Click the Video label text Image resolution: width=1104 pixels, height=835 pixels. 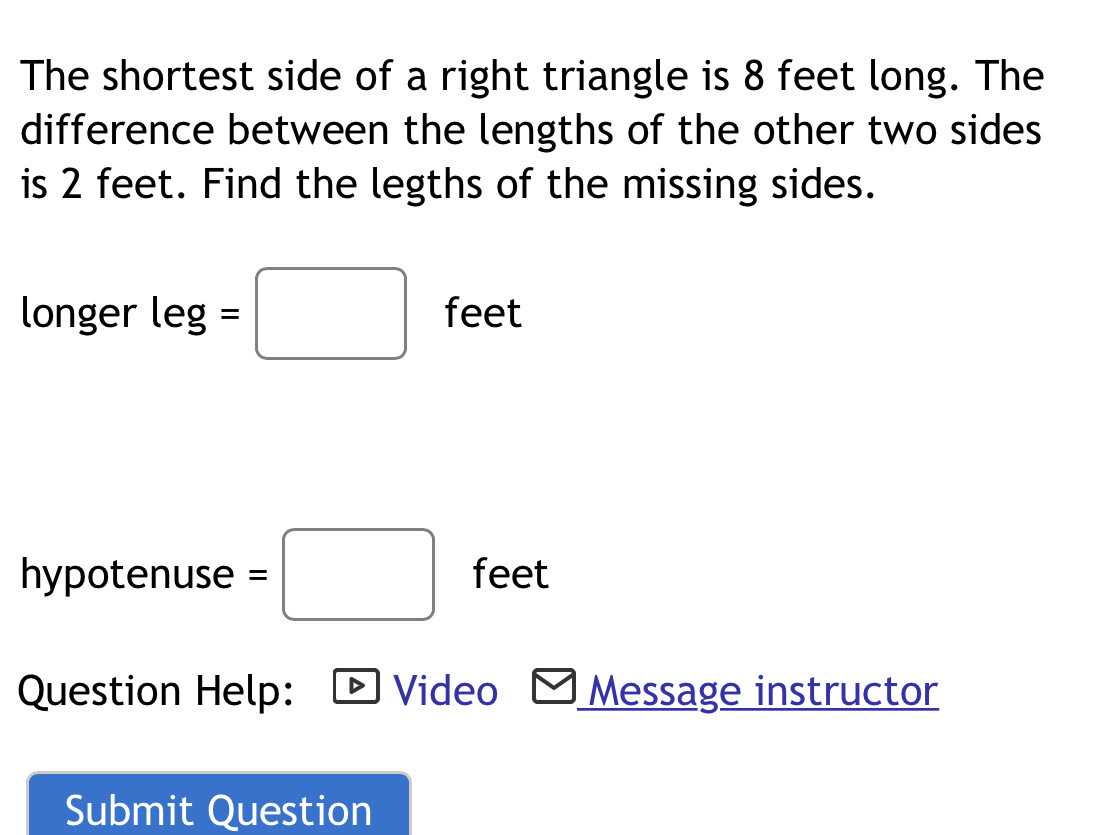[x=444, y=690]
